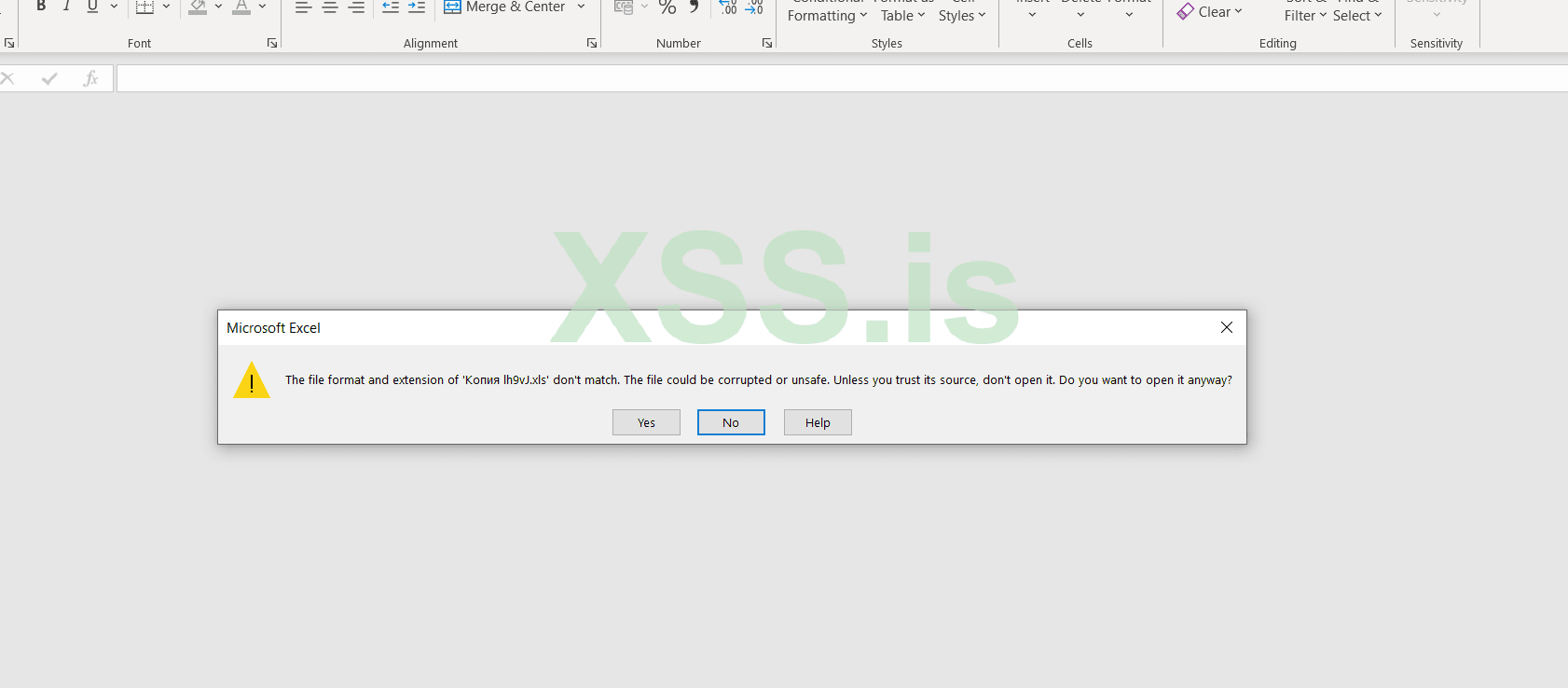Screen dimensions: 1568x688
Task: Close the Microsoft Excel warning dialog
Action: click(1227, 327)
